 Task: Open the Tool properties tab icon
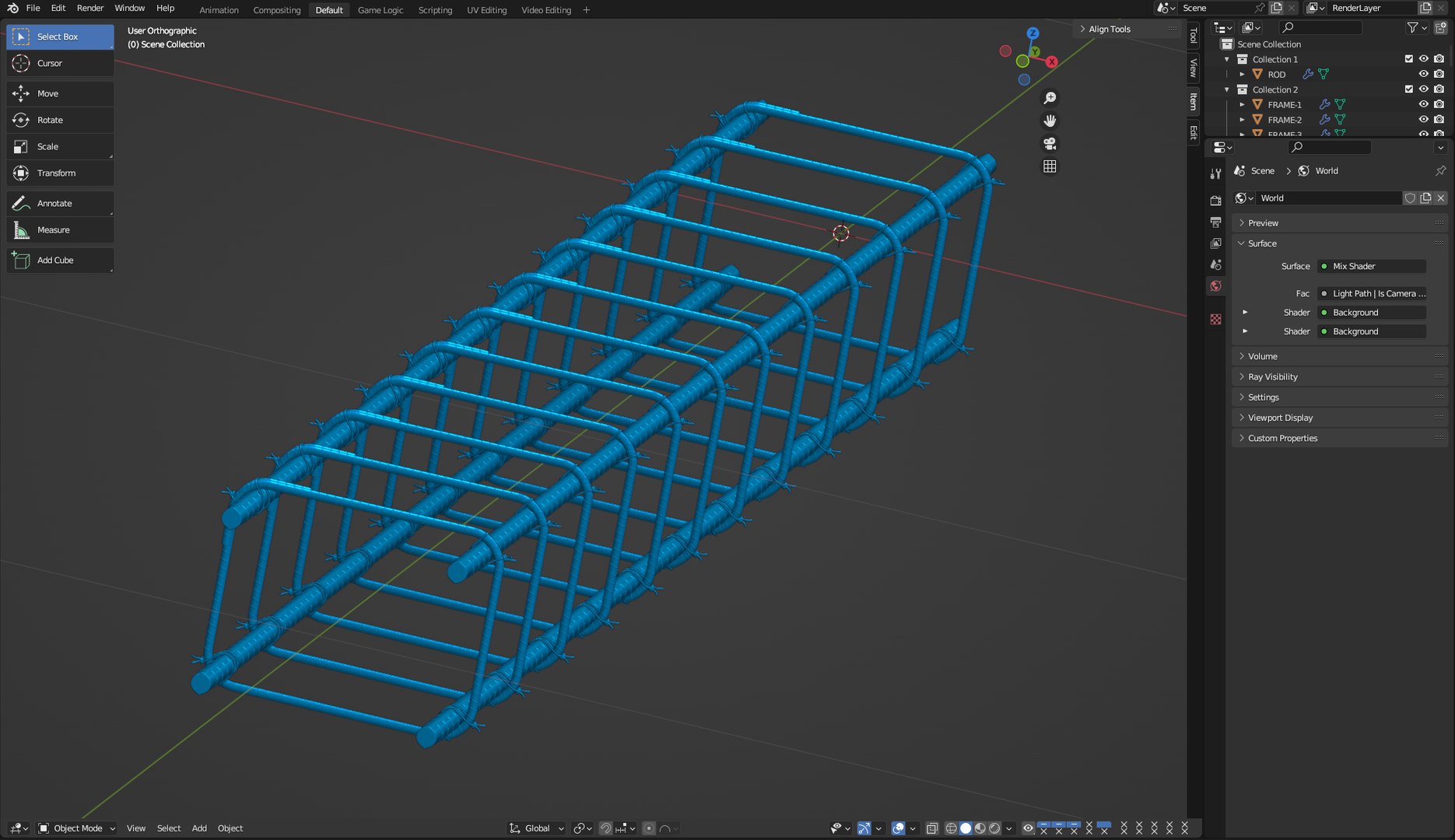click(1215, 173)
